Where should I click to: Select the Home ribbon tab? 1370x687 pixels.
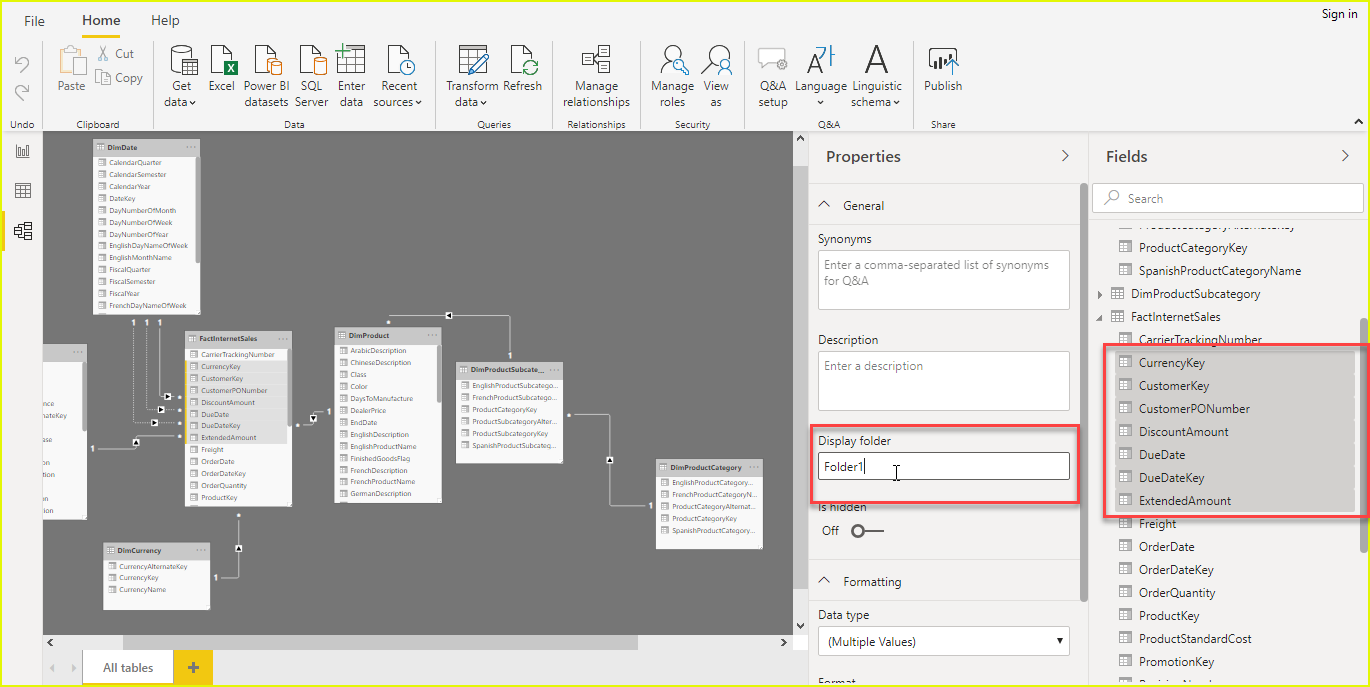pos(101,20)
